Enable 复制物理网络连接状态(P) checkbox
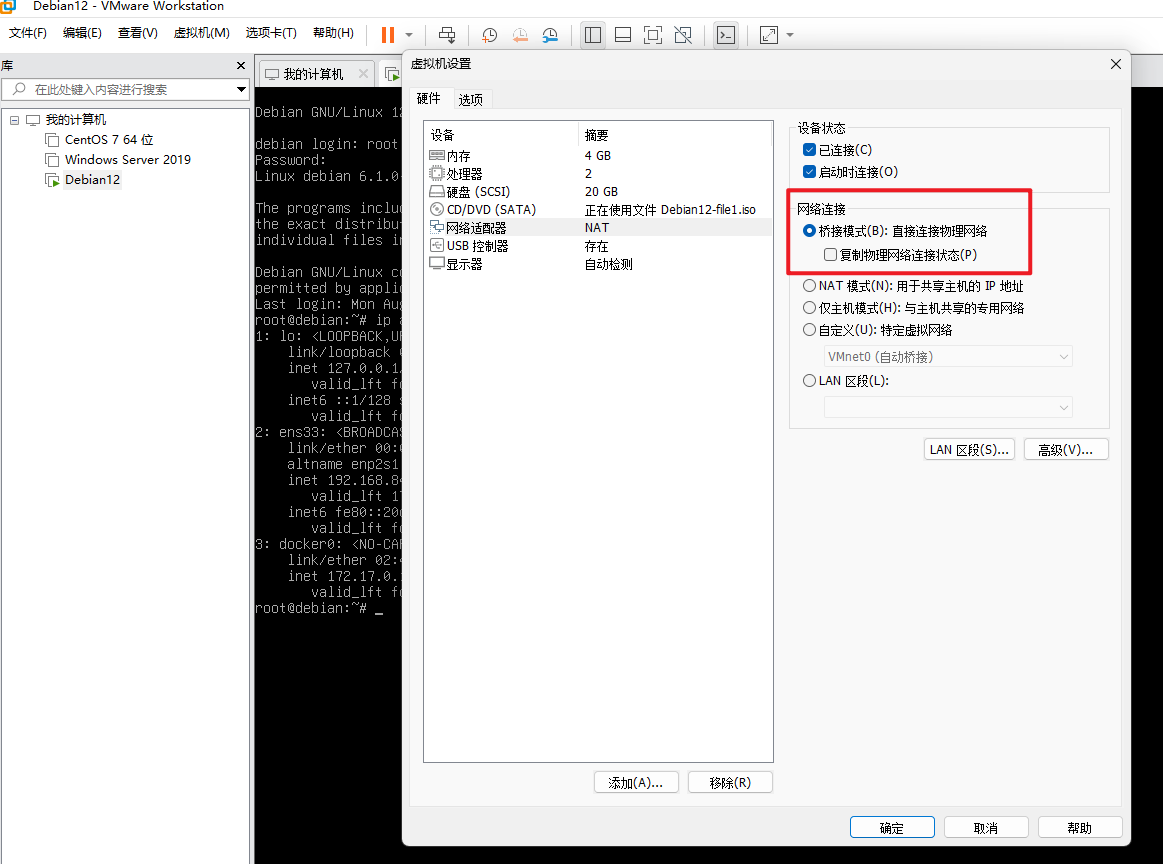Screen dimensions: 1163x864 [x=831, y=254]
